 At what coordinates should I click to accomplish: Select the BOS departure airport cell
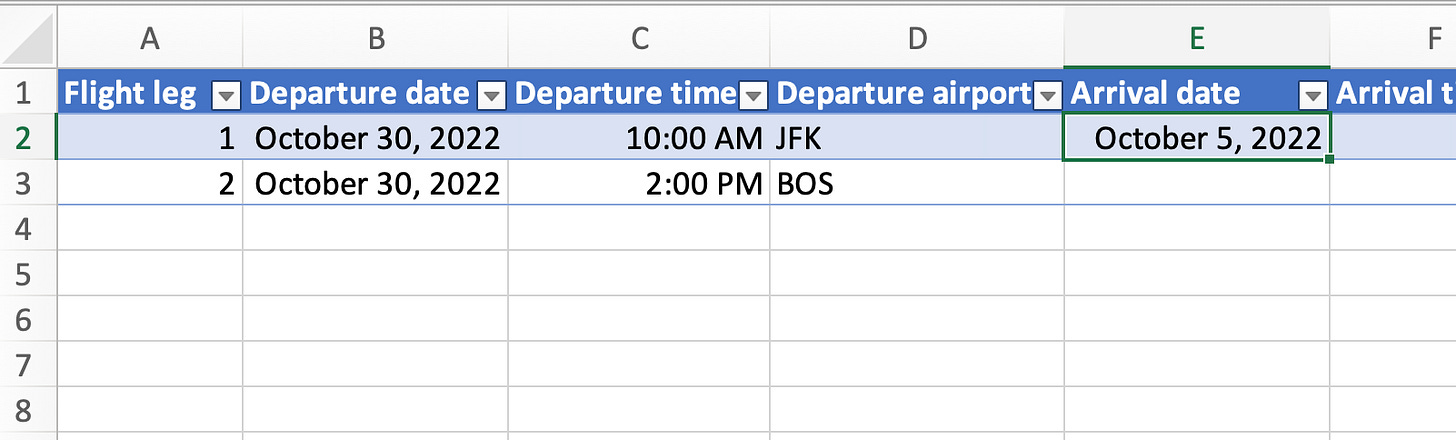pos(917,184)
